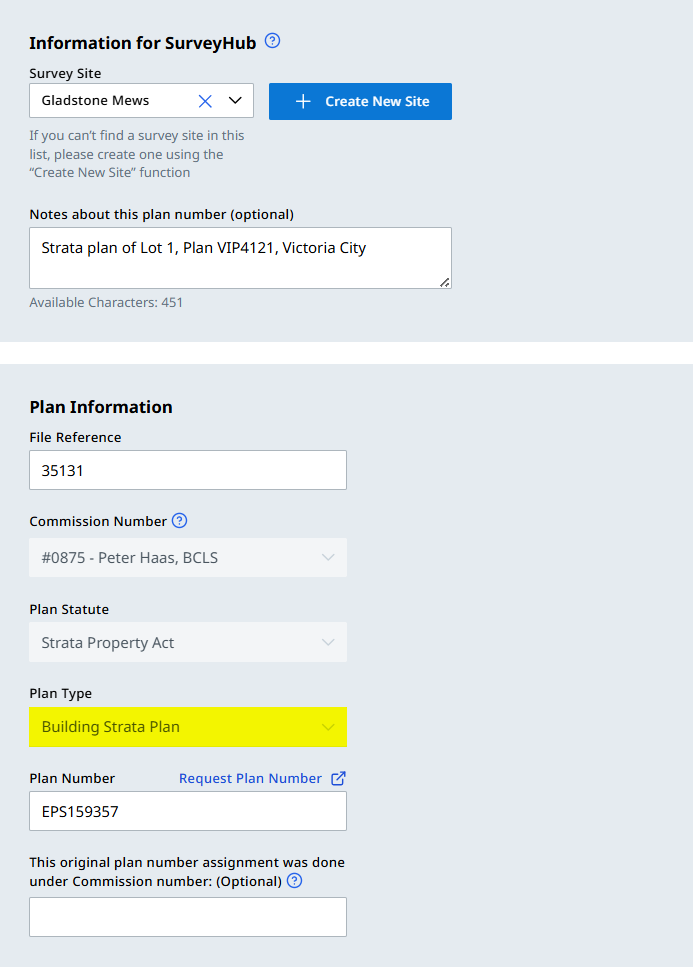Click help icon for original plan number assignment
693x971 pixels.
click(x=294, y=881)
